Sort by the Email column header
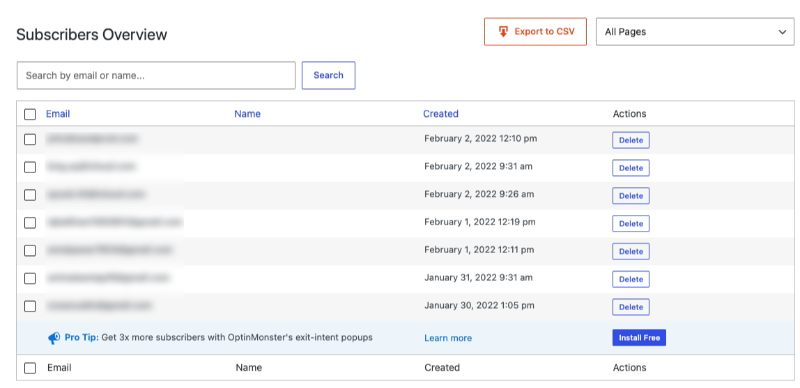Screen dimensions: 800x388 [x=58, y=114]
